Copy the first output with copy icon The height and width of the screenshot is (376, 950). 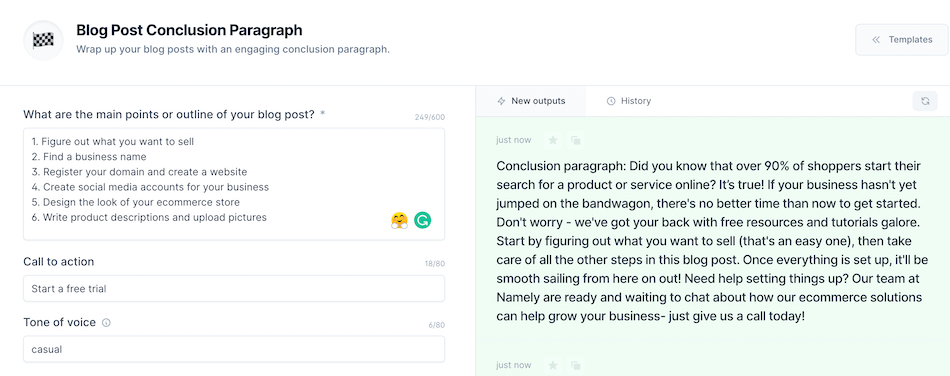click(576, 140)
